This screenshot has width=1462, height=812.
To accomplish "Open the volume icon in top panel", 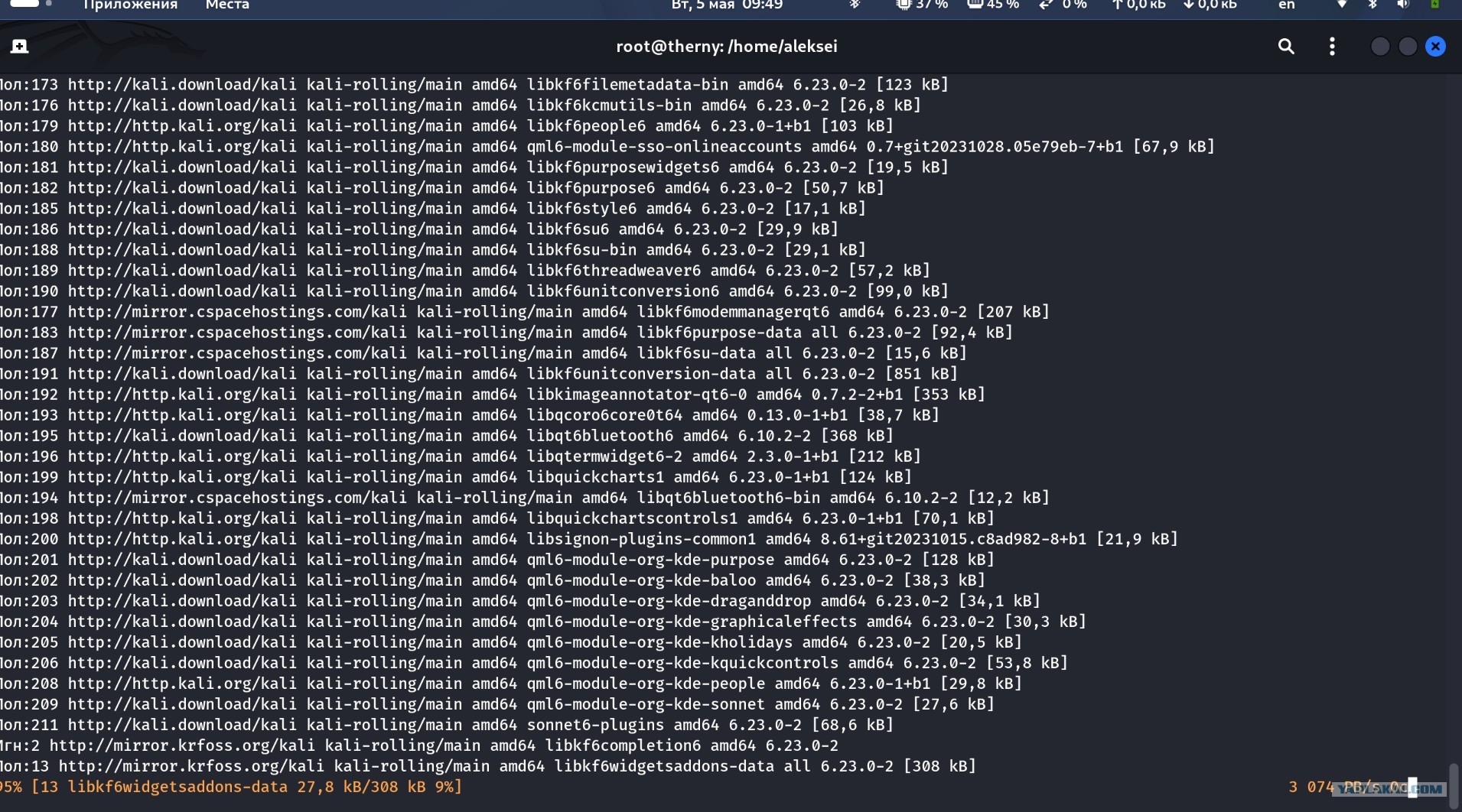I will [x=1402, y=5].
